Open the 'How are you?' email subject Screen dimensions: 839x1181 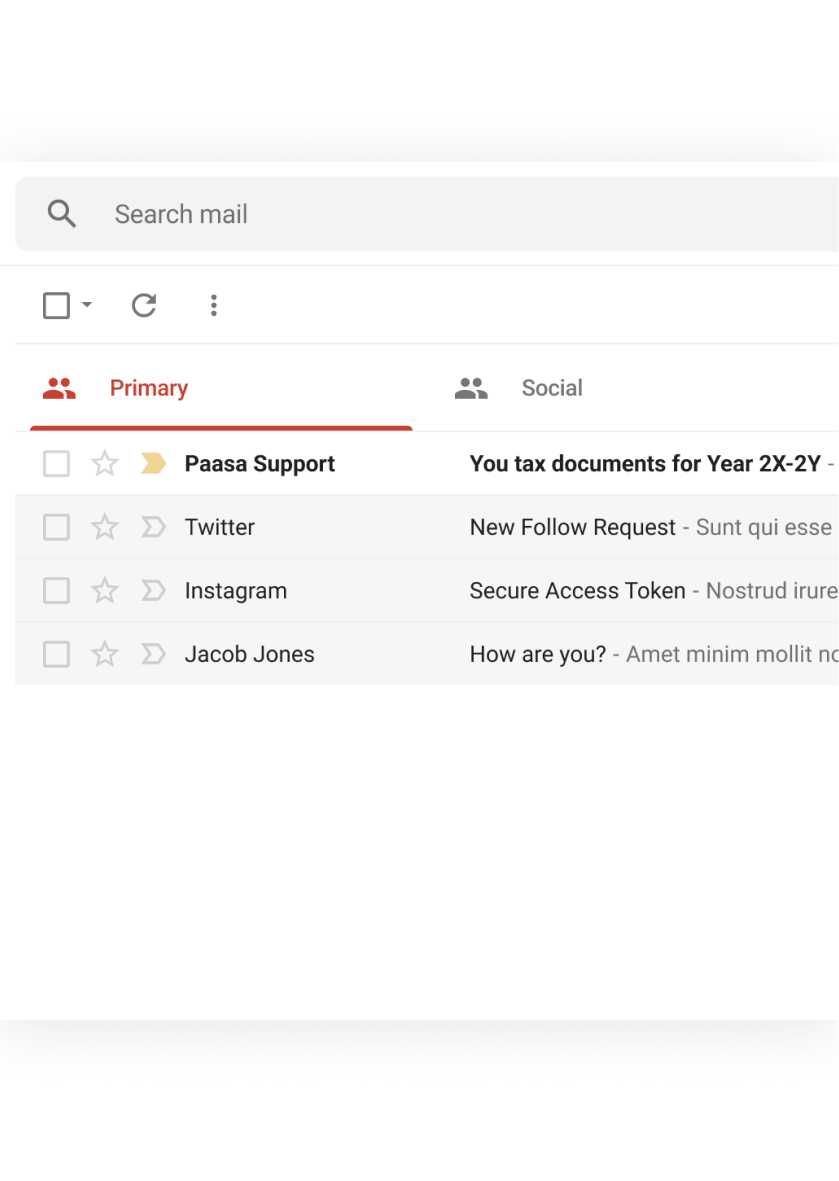coord(538,655)
